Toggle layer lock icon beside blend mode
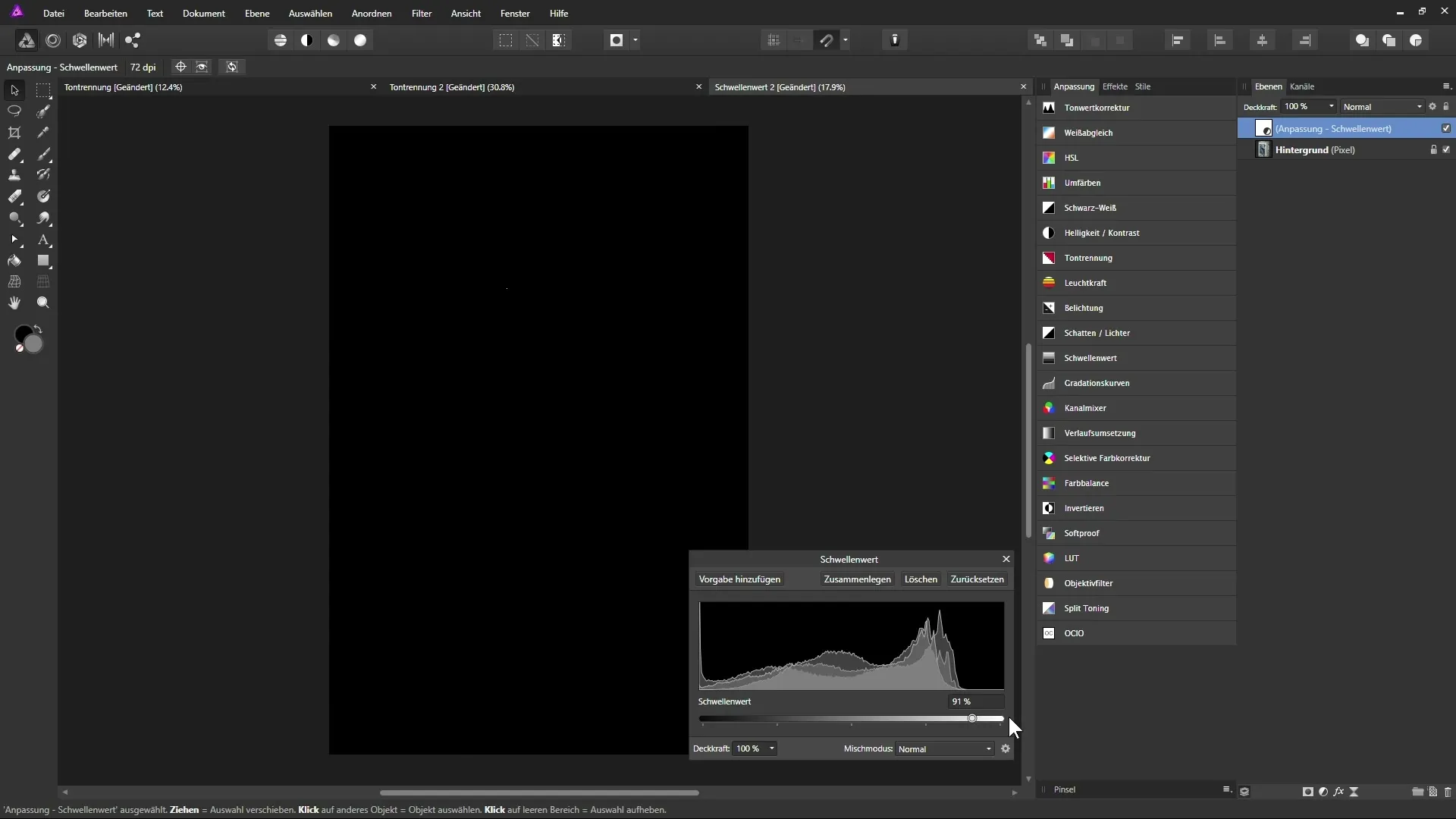1456x819 pixels. click(1446, 106)
